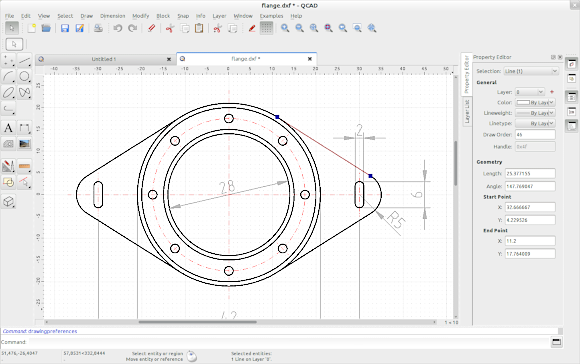Image resolution: width=580 pixels, height=364 pixels.
Task: Click the Save As icon
Action: coord(80,28)
